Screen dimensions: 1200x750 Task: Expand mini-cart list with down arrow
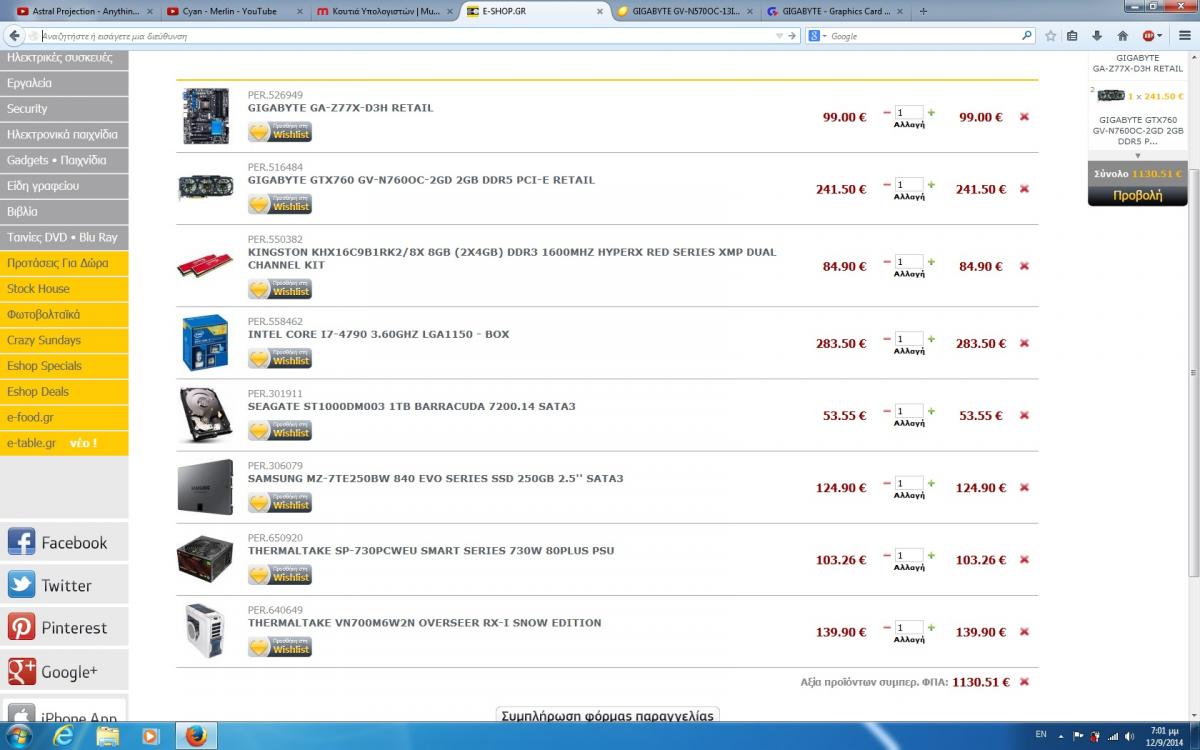1138,155
